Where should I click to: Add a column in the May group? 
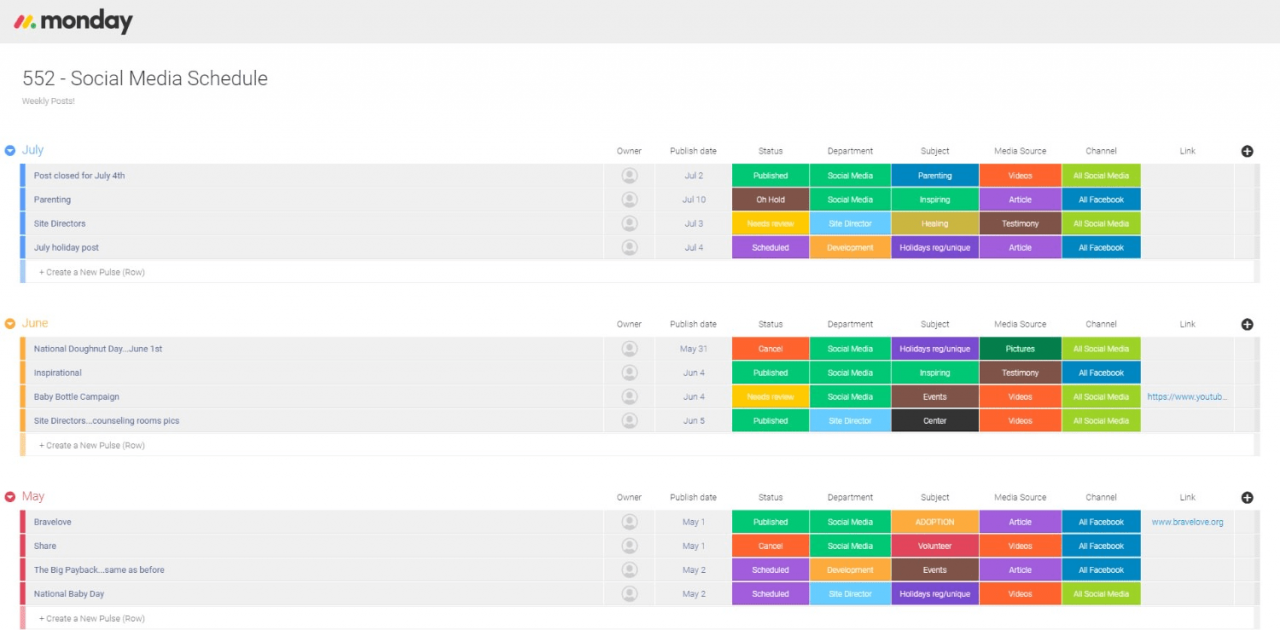1247,497
